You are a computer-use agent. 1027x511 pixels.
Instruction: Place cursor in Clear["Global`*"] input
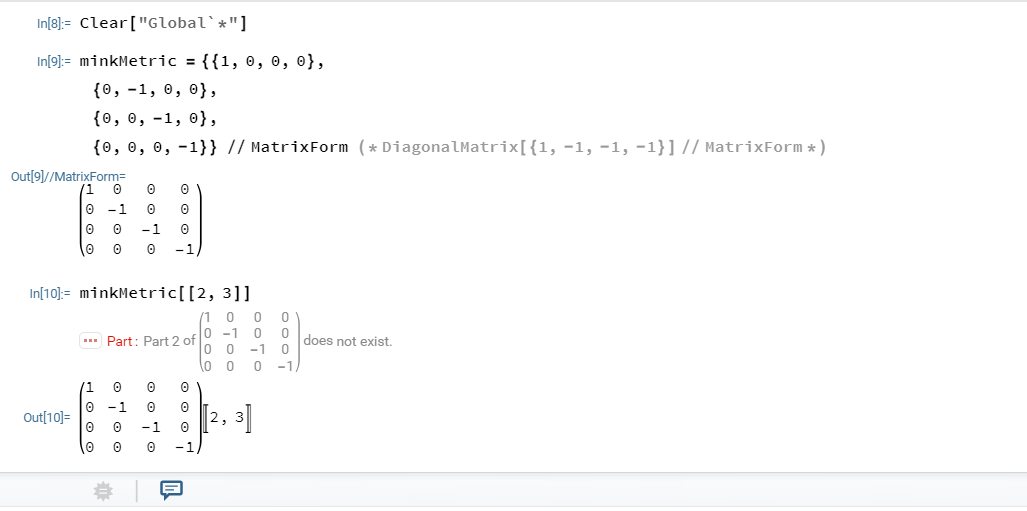click(x=164, y=24)
